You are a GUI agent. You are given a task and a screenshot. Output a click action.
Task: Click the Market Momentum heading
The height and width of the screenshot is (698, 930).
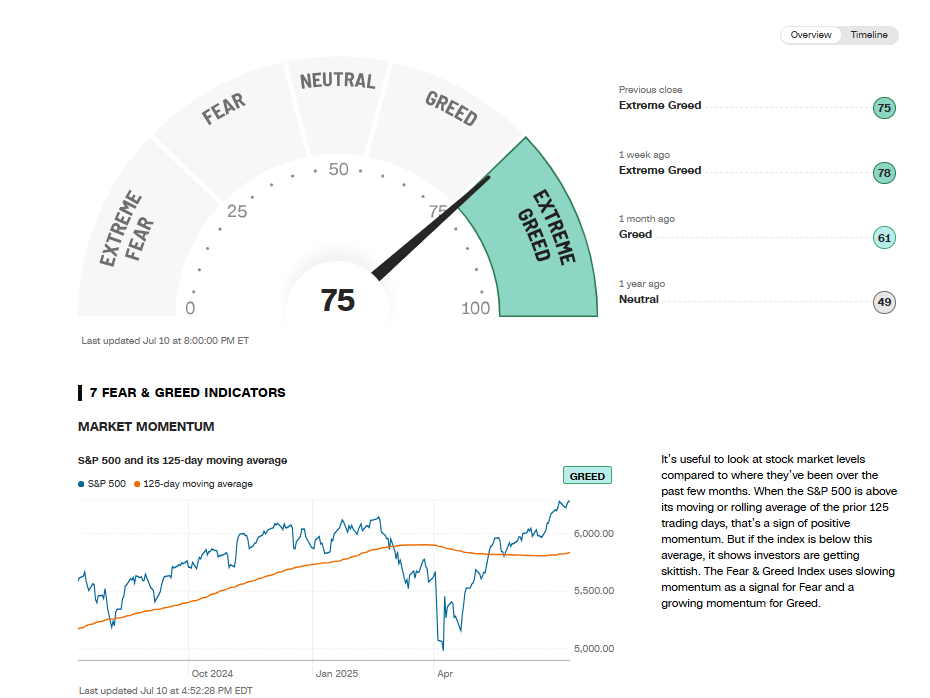tap(146, 427)
